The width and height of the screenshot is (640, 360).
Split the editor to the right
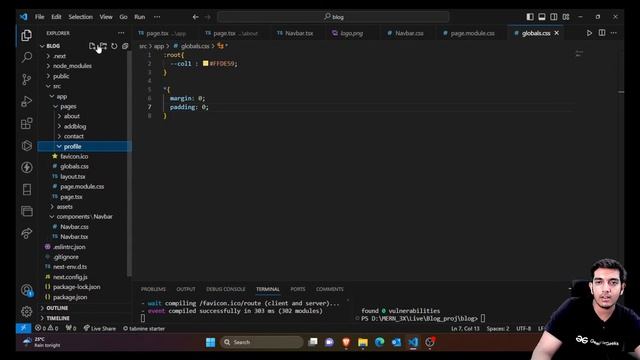coord(602,33)
